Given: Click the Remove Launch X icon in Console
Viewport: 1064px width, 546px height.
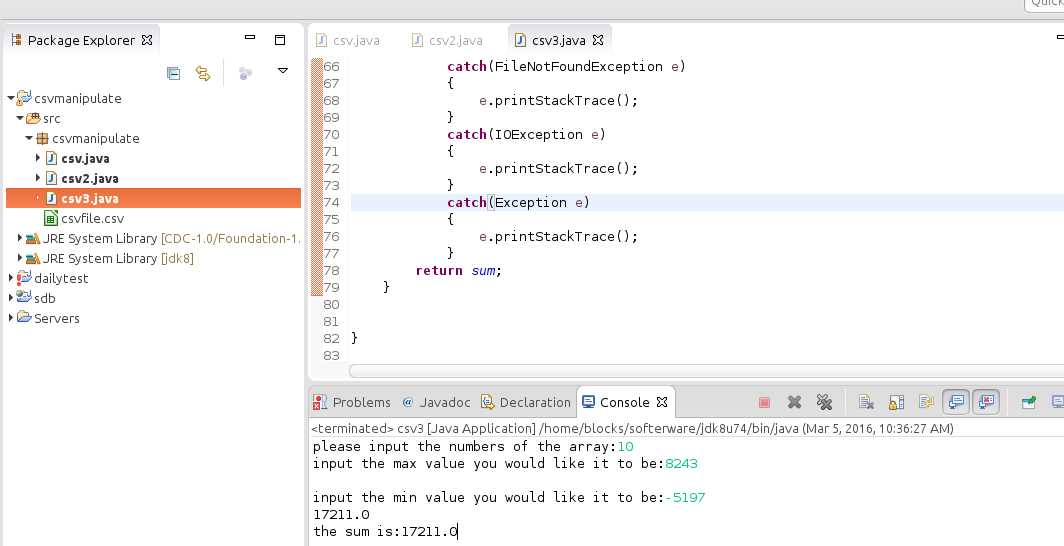Looking at the screenshot, I should (795, 402).
